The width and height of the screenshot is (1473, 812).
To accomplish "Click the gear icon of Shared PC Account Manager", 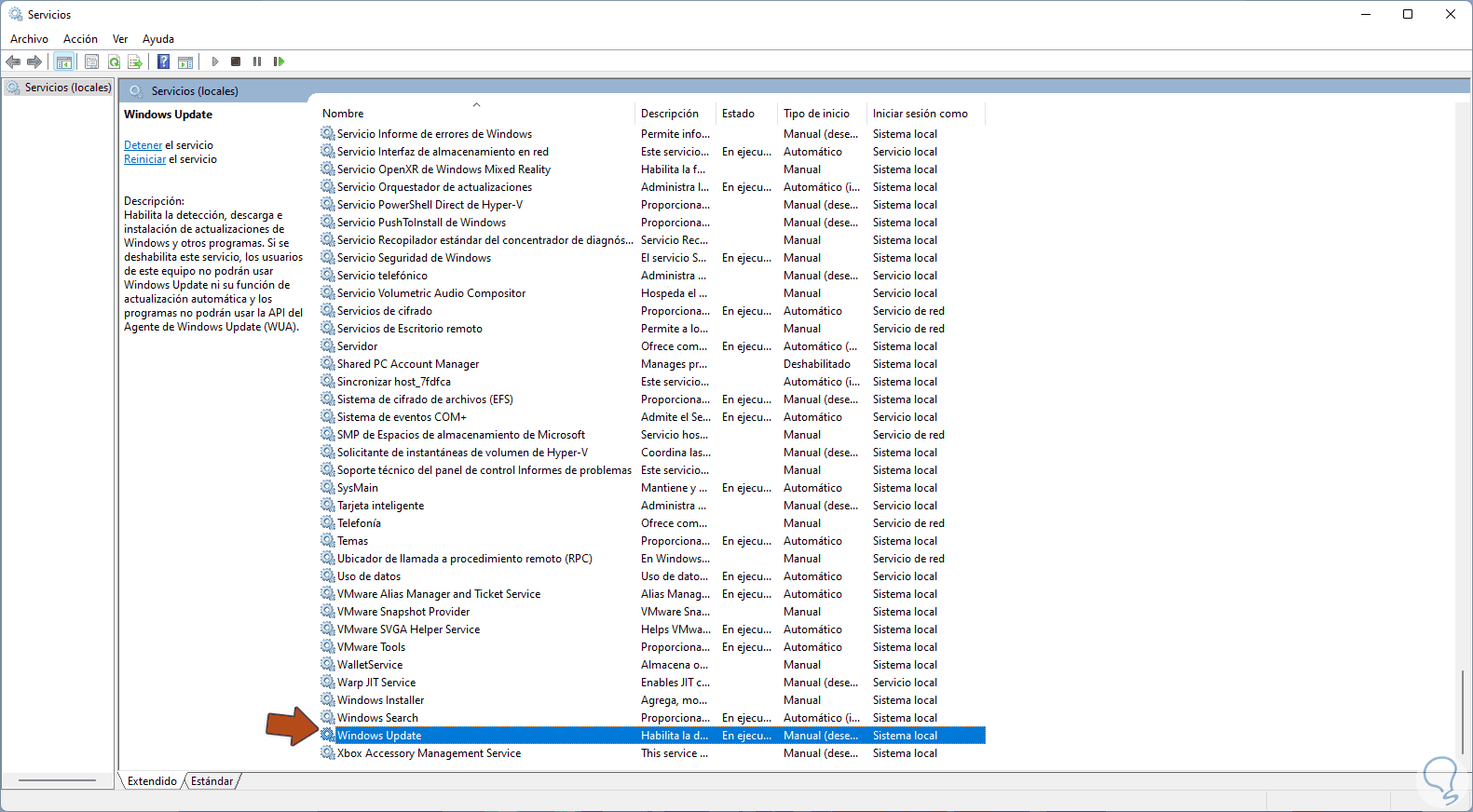I will (x=328, y=364).
